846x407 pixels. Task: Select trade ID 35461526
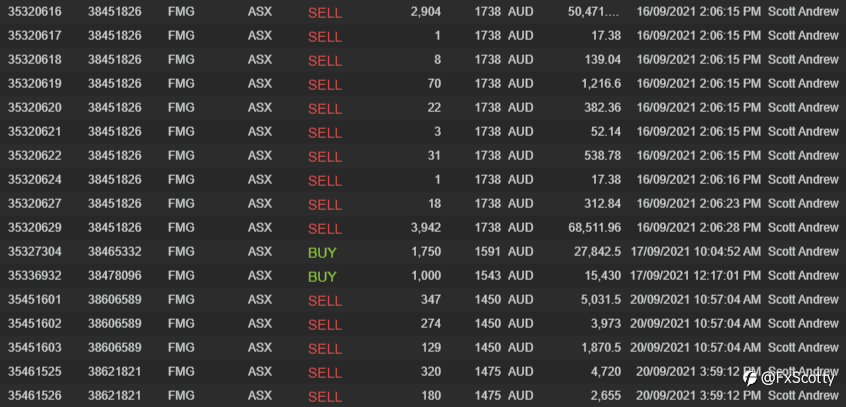[35, 396]
